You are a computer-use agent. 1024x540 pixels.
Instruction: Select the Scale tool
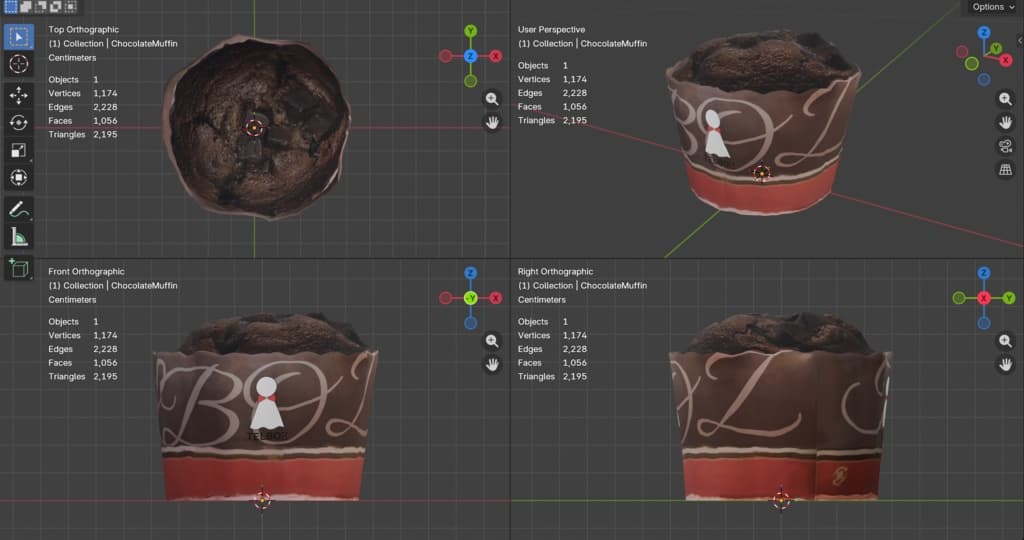click(x=18, y=150)
